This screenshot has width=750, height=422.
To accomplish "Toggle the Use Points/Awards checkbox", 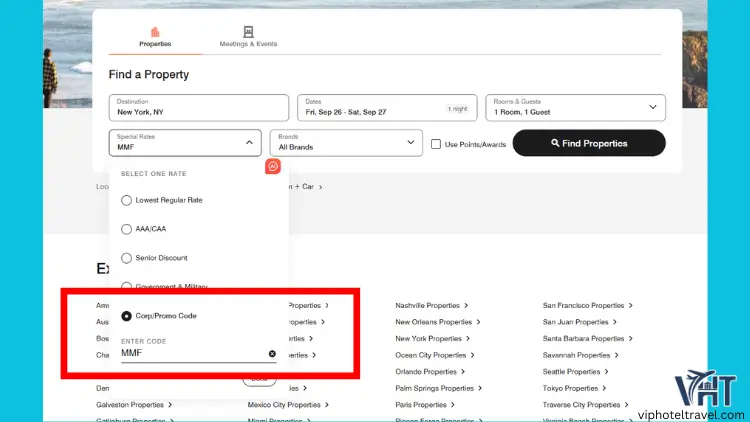I will pyautogui.click(x=436, y=144).
